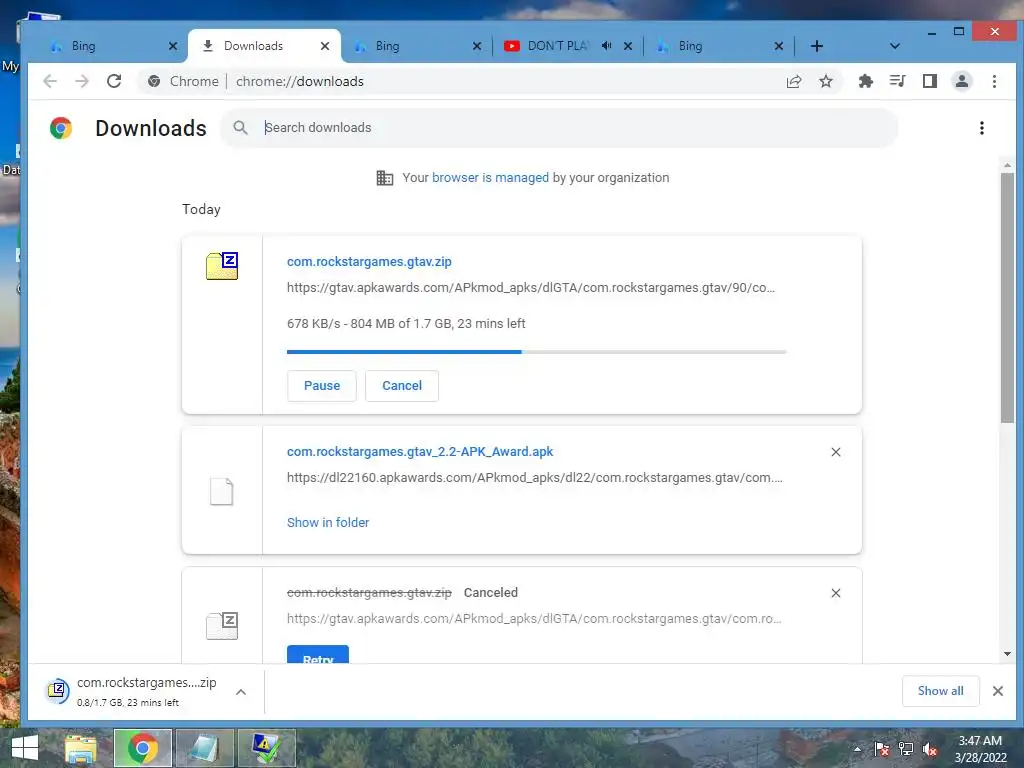Viewport: 1024px width, 768px height.
Task: Open Chrome's three-dot menu in toolbar
Action: 994,81
